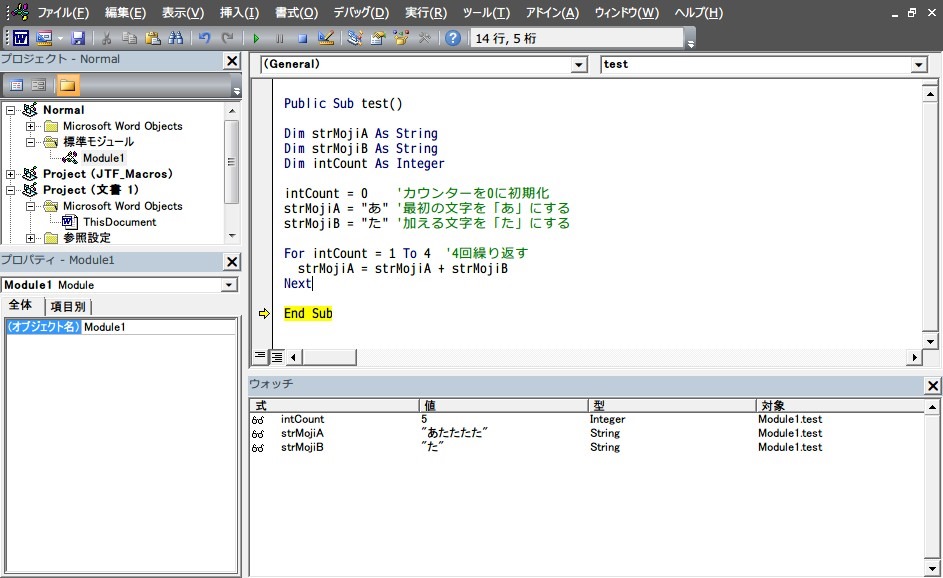
Task: Open the 実行(R) menu
Action: (x=426, y=13)
